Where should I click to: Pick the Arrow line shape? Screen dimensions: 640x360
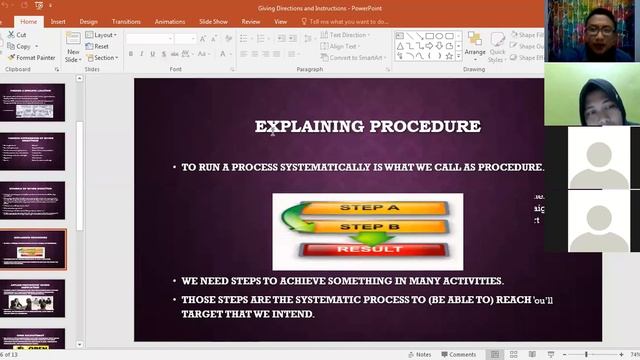tap(420, 36)
